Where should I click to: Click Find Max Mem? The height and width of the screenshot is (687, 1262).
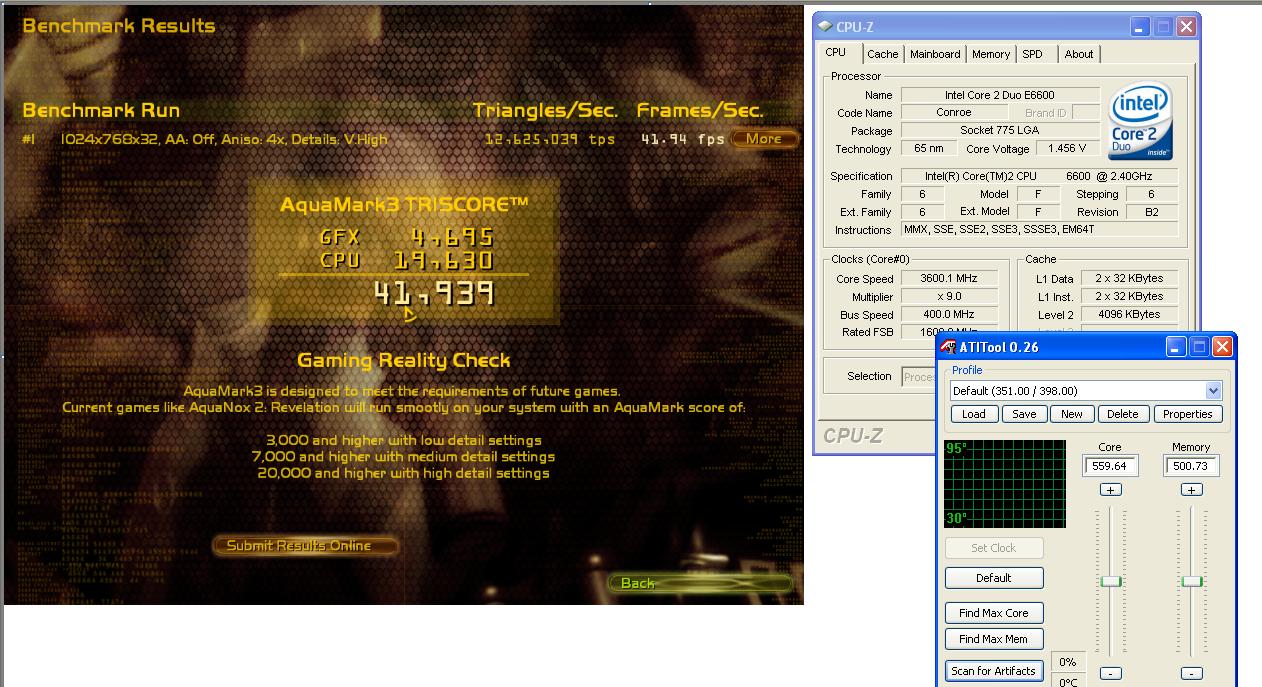[993, 639]
